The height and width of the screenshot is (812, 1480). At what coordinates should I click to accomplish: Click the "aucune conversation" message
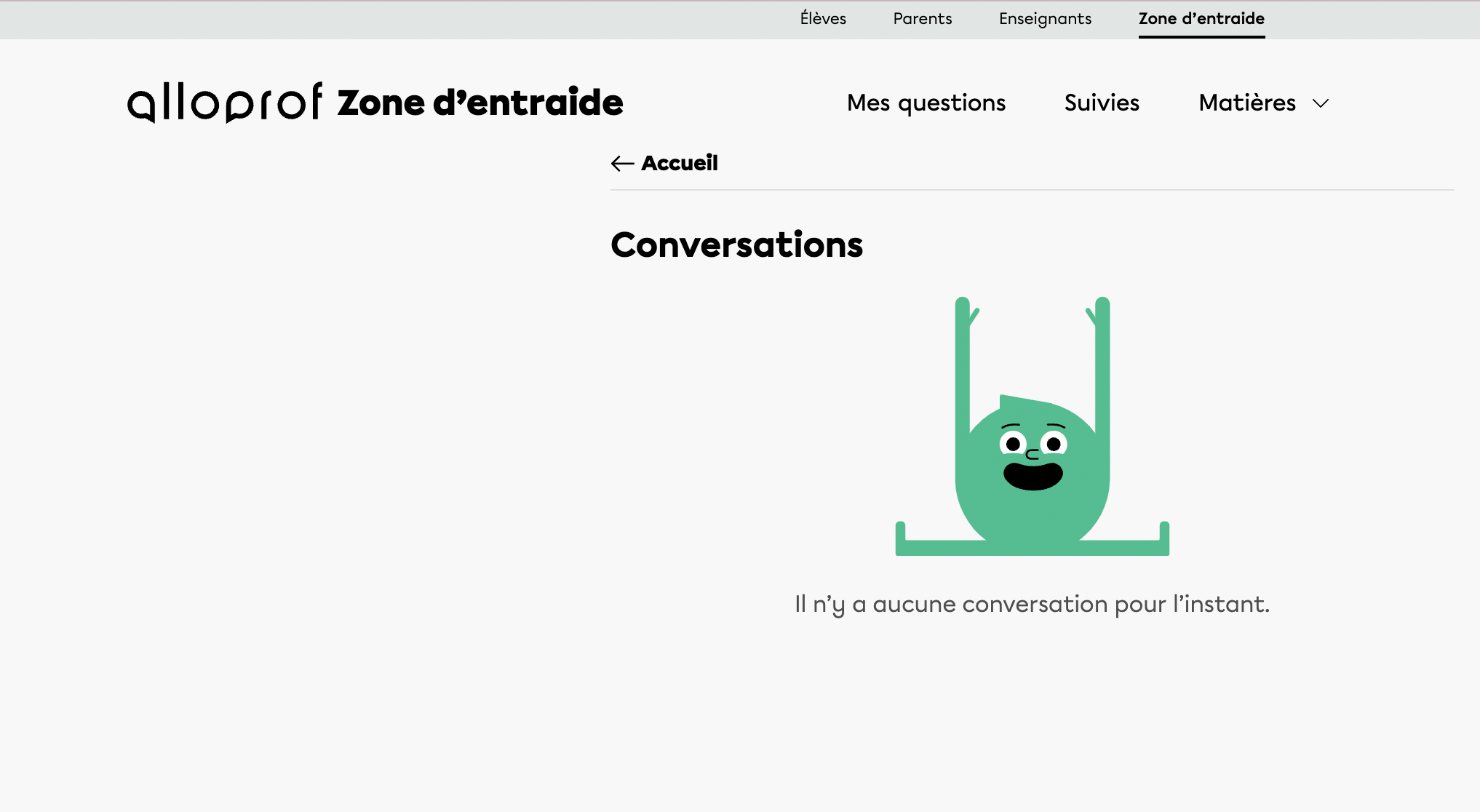coord(1032,604)
